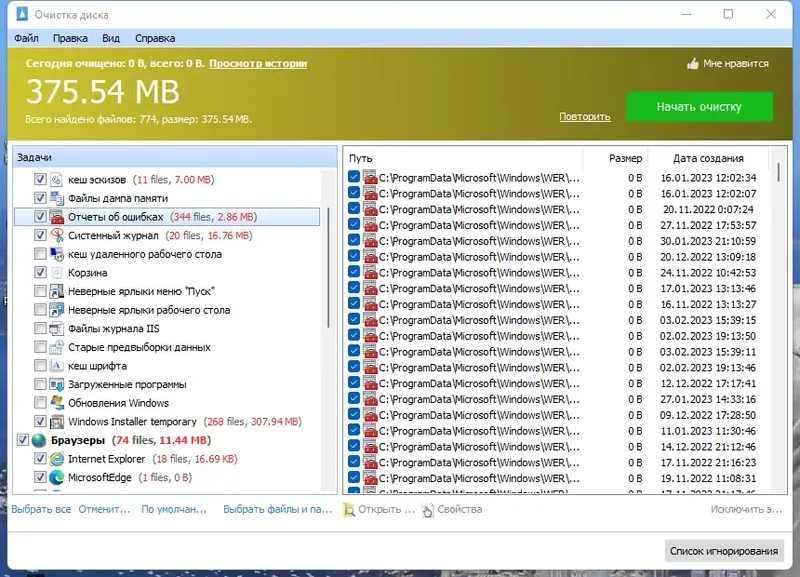Uncheck the file row dated 27.11.2022 17:53:57
The height and width of the screenshot is (577, 800).
(x=354, y=224)
